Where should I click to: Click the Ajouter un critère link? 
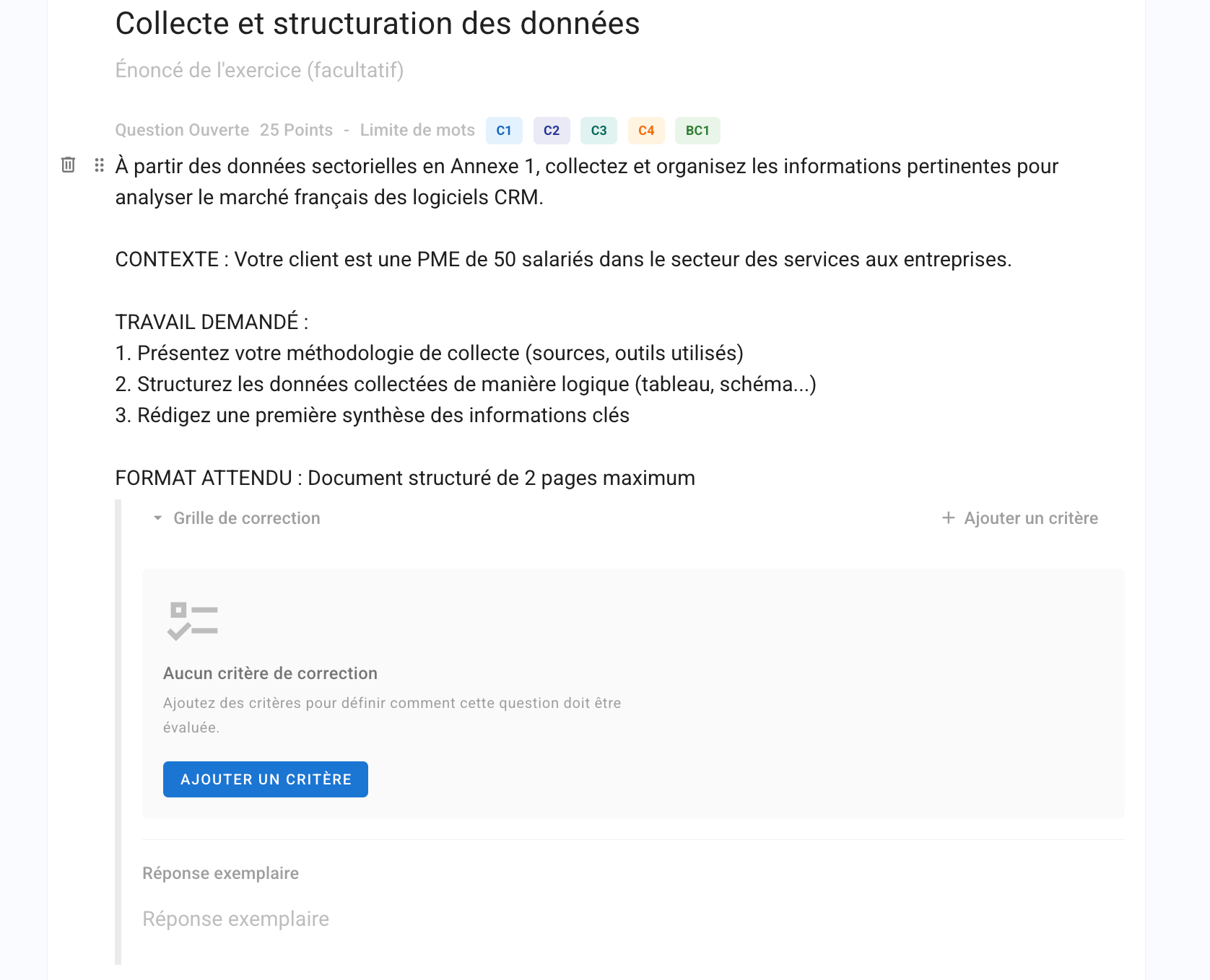coord(1030,518)
